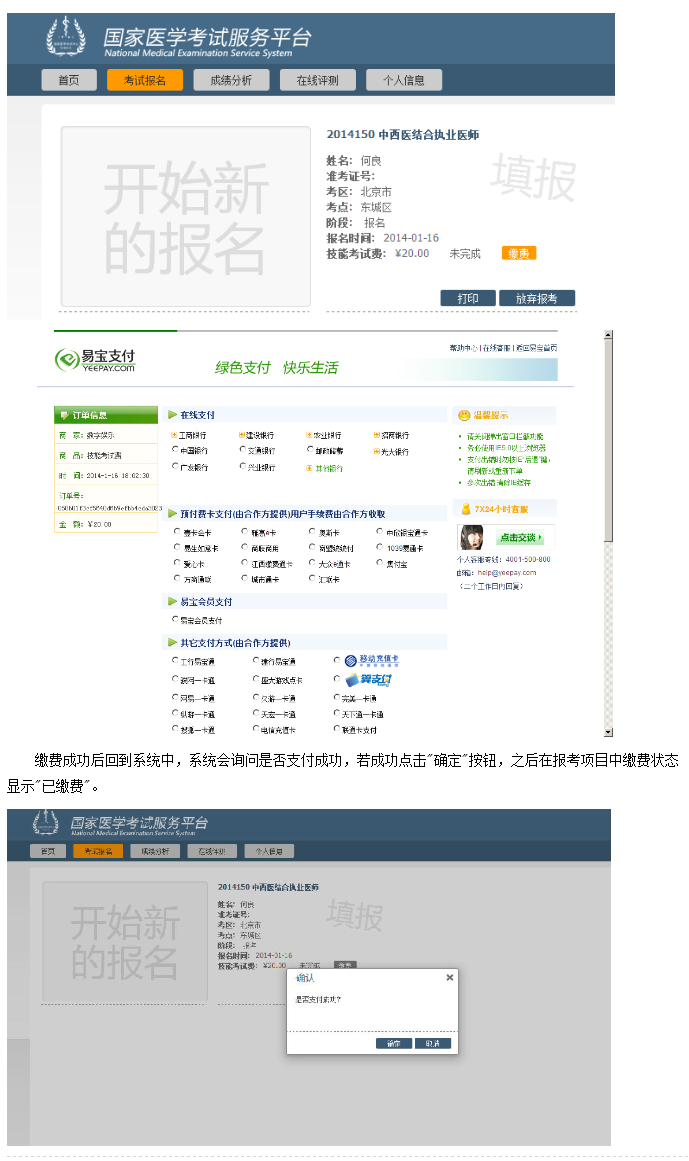Click the green arrow next to 在线支付
This screenshot has height=1161, width=689.
pyautogui.click(x=172, y=415)
